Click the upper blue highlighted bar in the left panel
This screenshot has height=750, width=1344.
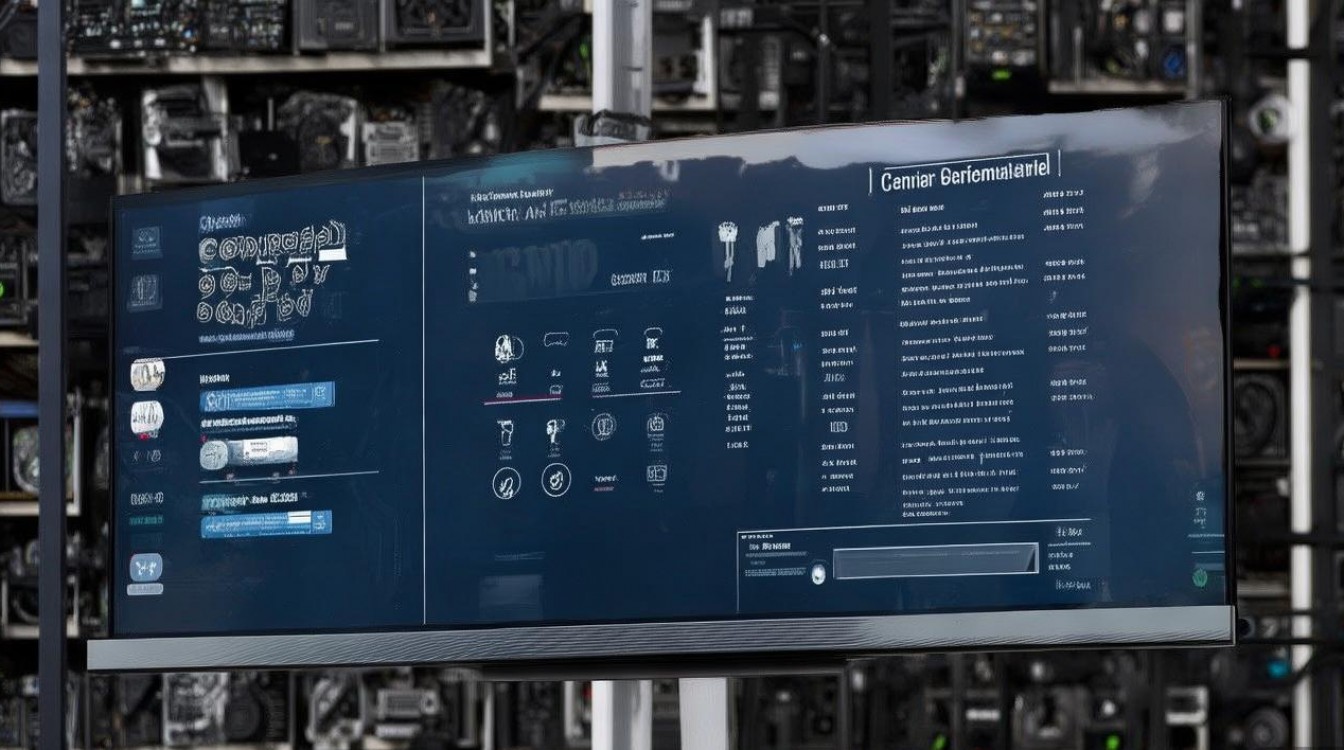pyautogui.click(x=267, y=398)
